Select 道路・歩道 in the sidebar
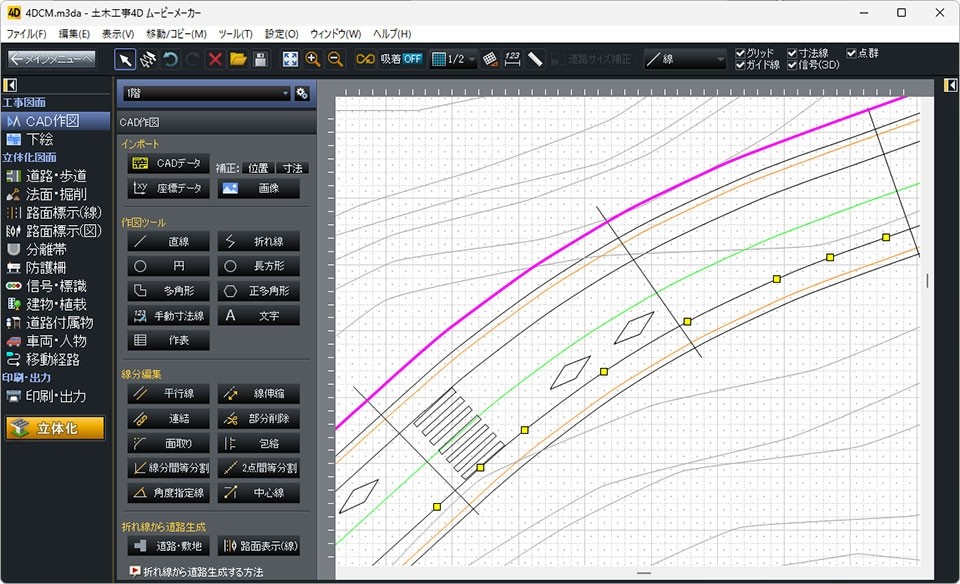The width and height of the screenshot is (960, 584). [55, 176]
